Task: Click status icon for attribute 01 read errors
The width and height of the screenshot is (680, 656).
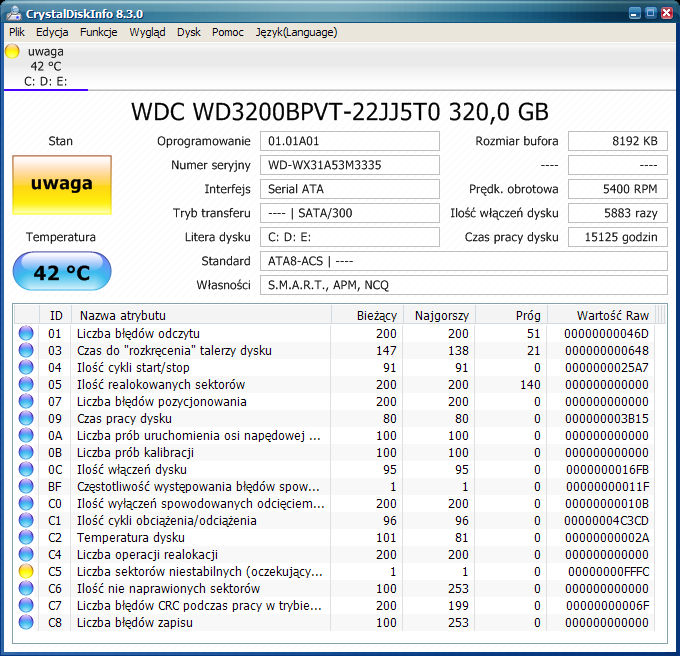Action: pos(26,333)
